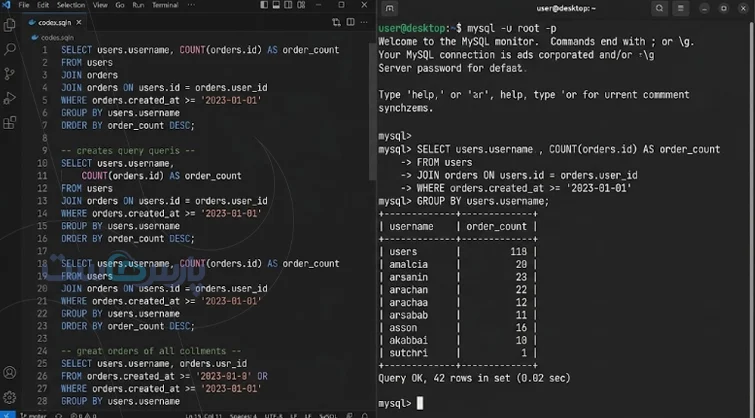The height and width of the screenshot is (418, 755).
Task: Click 'JOIN orders' on line 3
Action: [x=90, y=75]
